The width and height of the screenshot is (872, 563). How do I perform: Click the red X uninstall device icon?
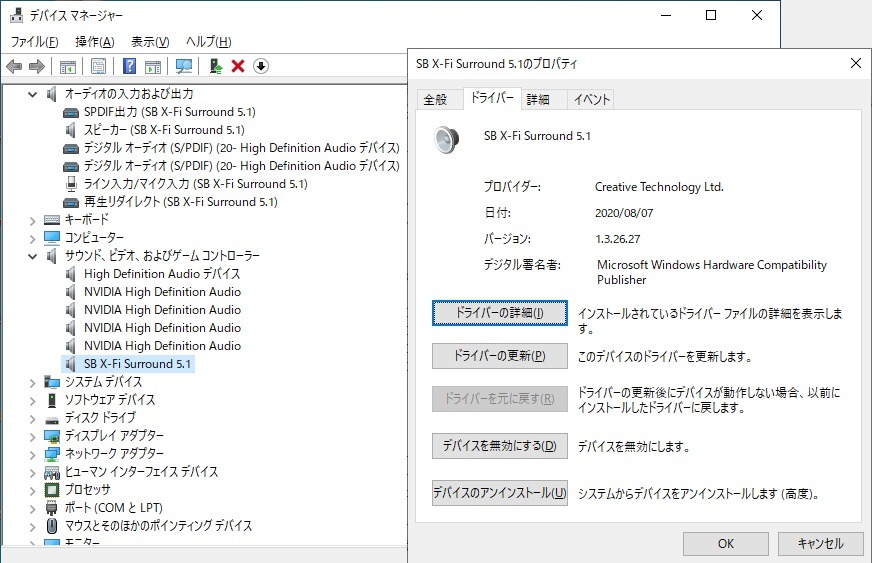click(238, 66)
